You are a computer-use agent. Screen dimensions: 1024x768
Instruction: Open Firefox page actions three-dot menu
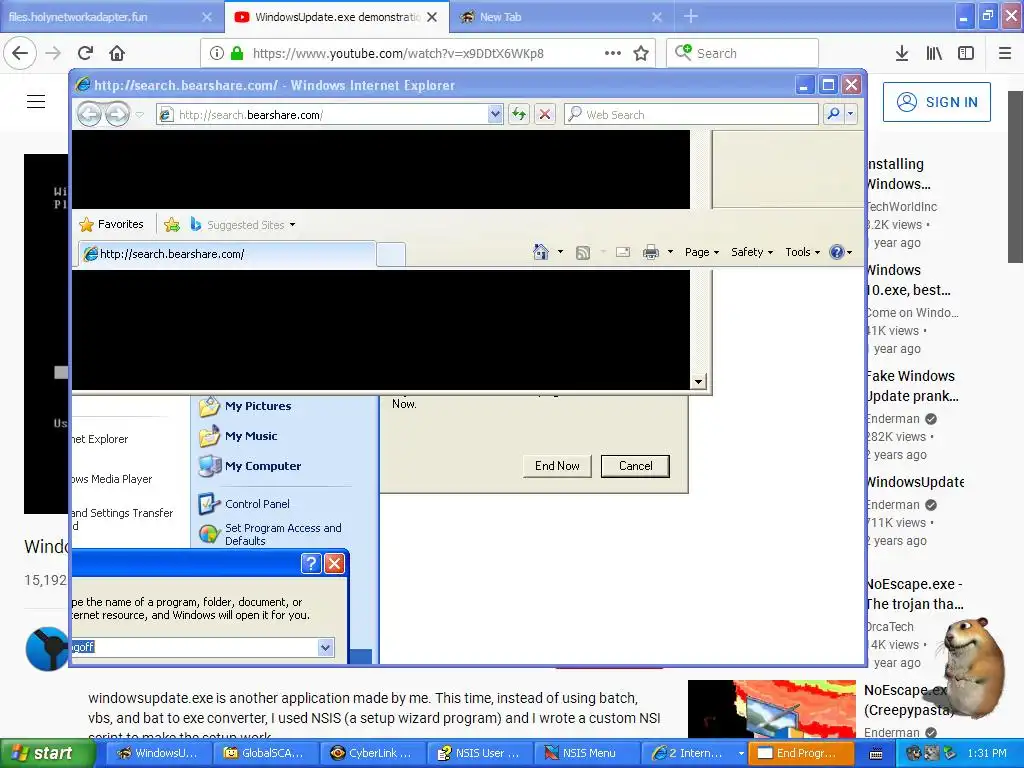(613, 53)
